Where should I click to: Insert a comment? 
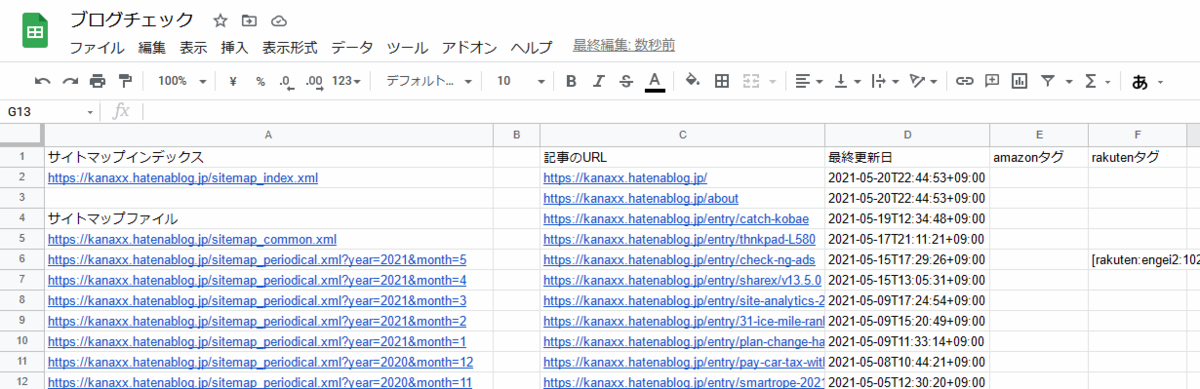click(x=992, y=81)
